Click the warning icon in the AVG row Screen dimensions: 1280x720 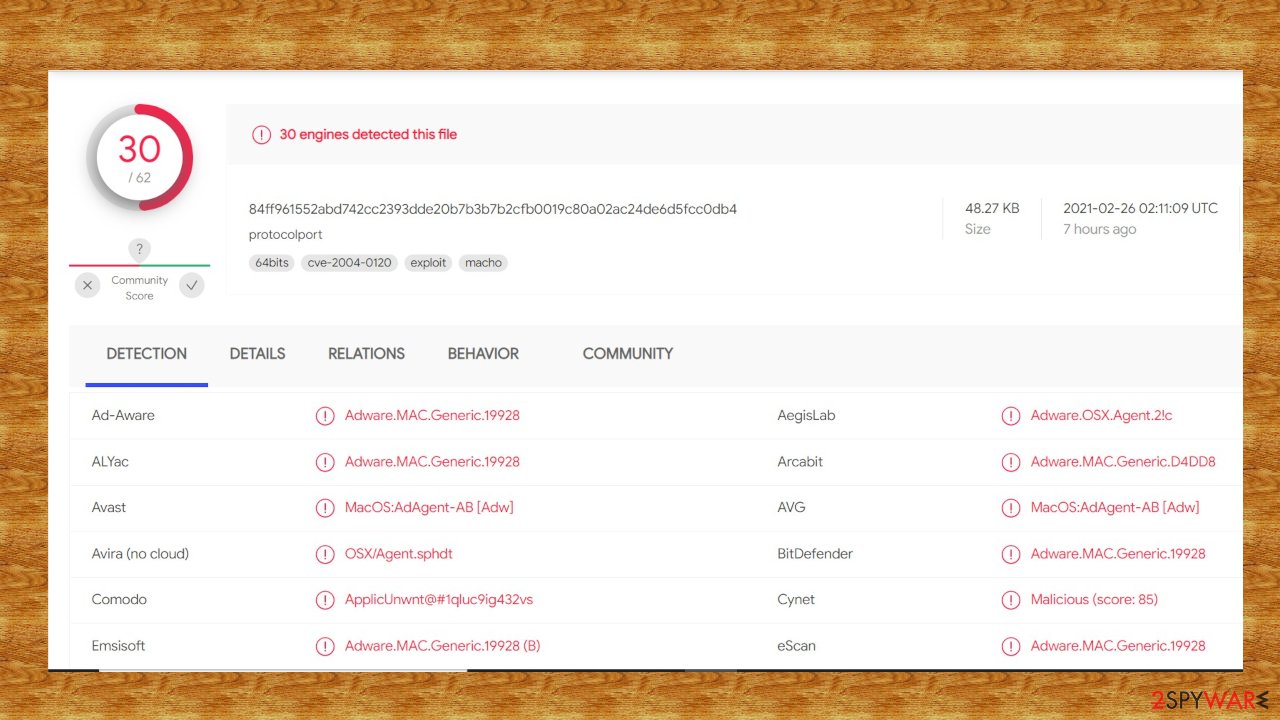point(1011,508)
